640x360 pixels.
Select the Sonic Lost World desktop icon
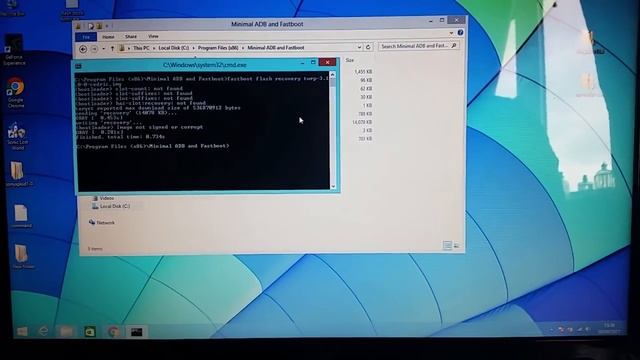17,136
